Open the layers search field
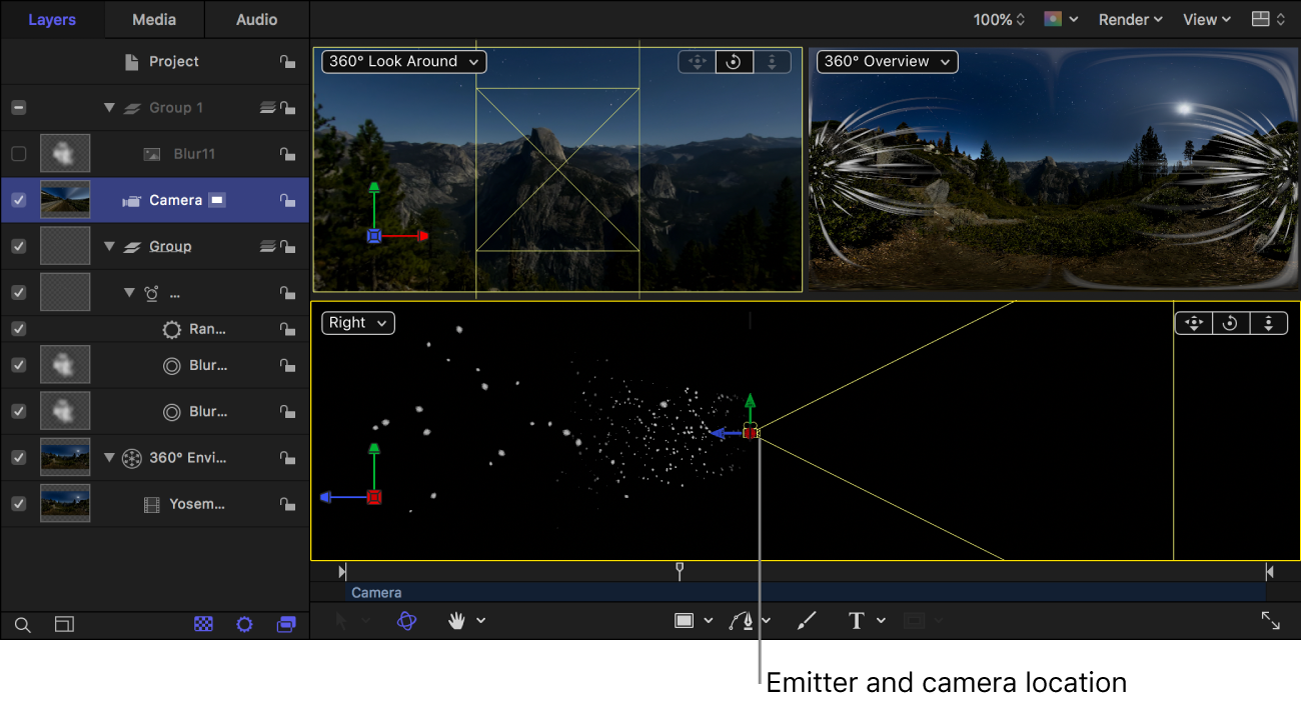The width and height of the screenshot is (1301, 705). tap(22, 624)
